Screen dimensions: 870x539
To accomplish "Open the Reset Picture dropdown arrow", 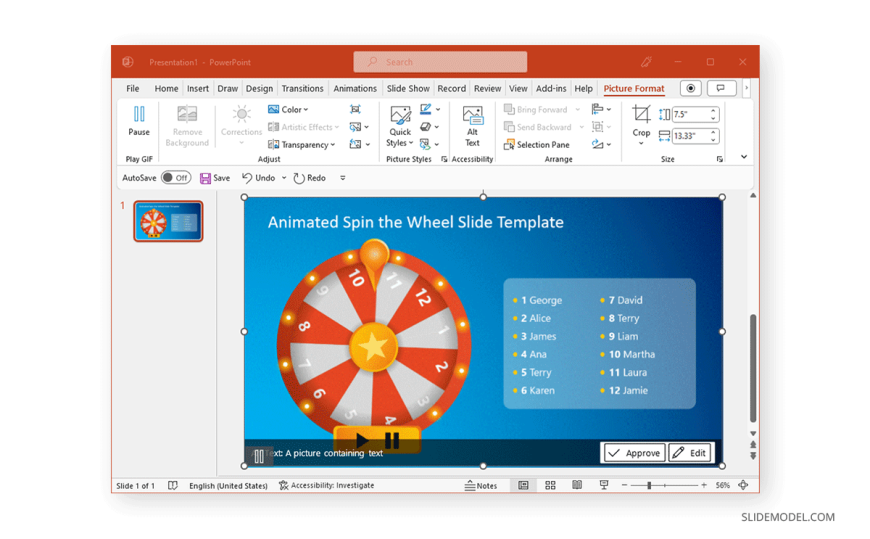I will point(368,145).
